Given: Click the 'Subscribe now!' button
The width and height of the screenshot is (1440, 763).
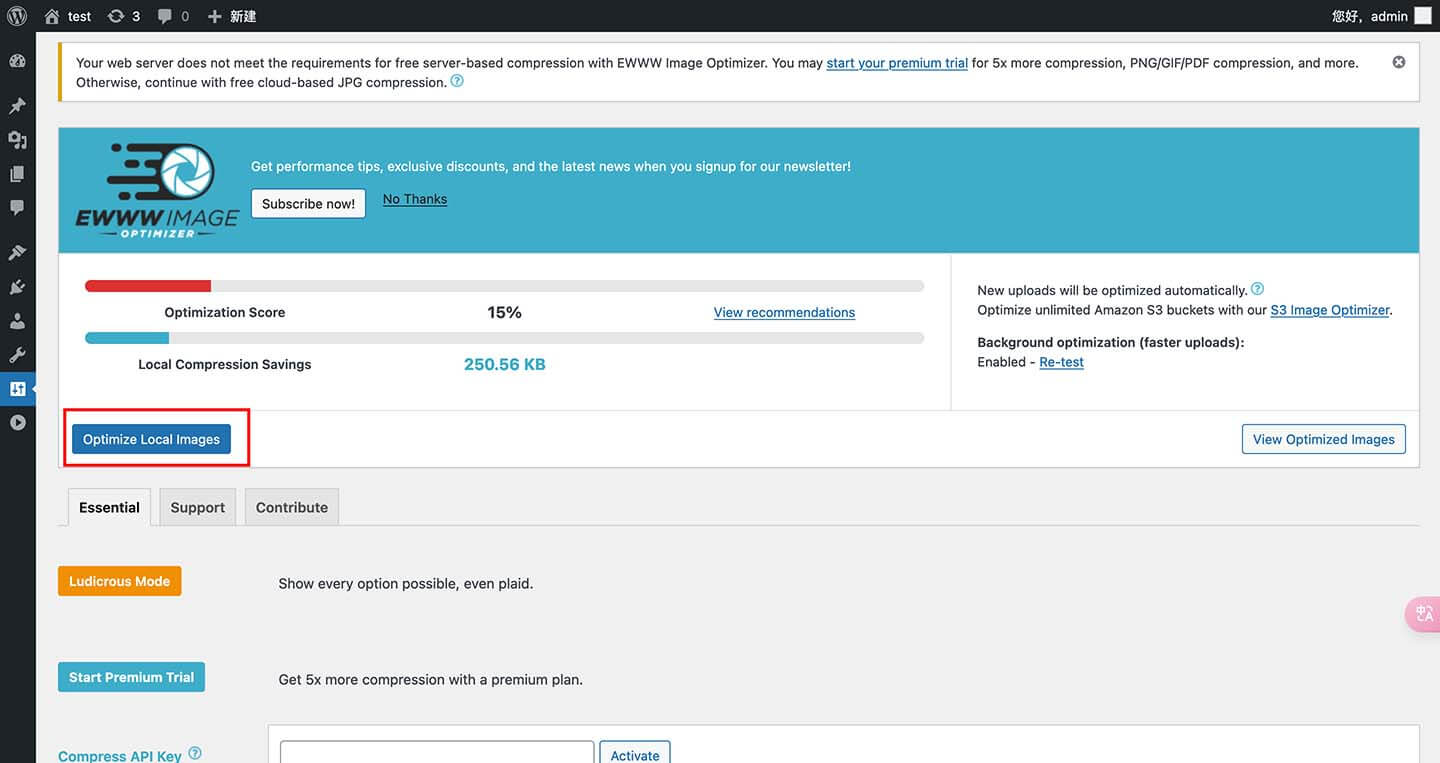Looking at the screenshot, I should tap(308, 203).
